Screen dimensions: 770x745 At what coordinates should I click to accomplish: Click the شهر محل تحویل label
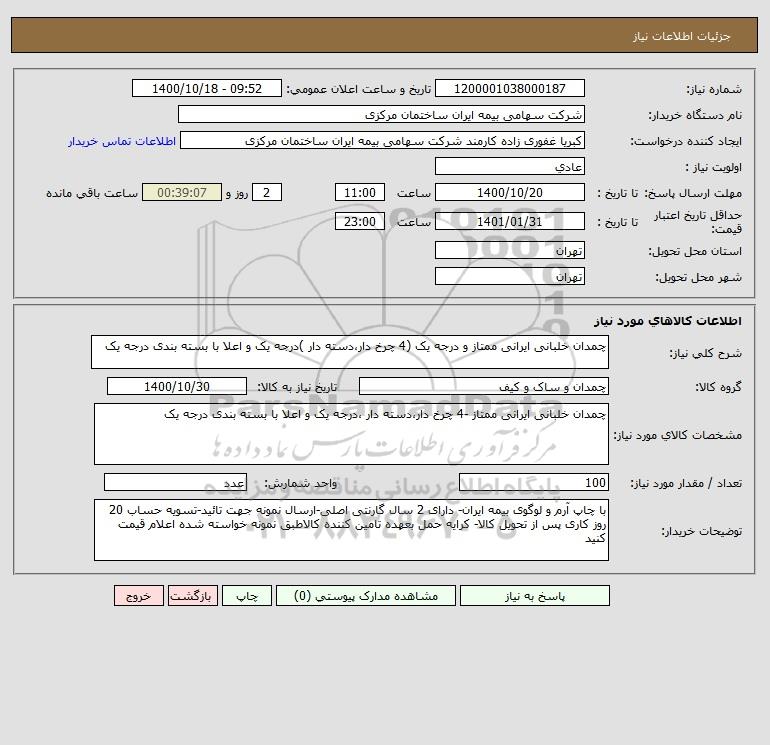click(699, 277)
